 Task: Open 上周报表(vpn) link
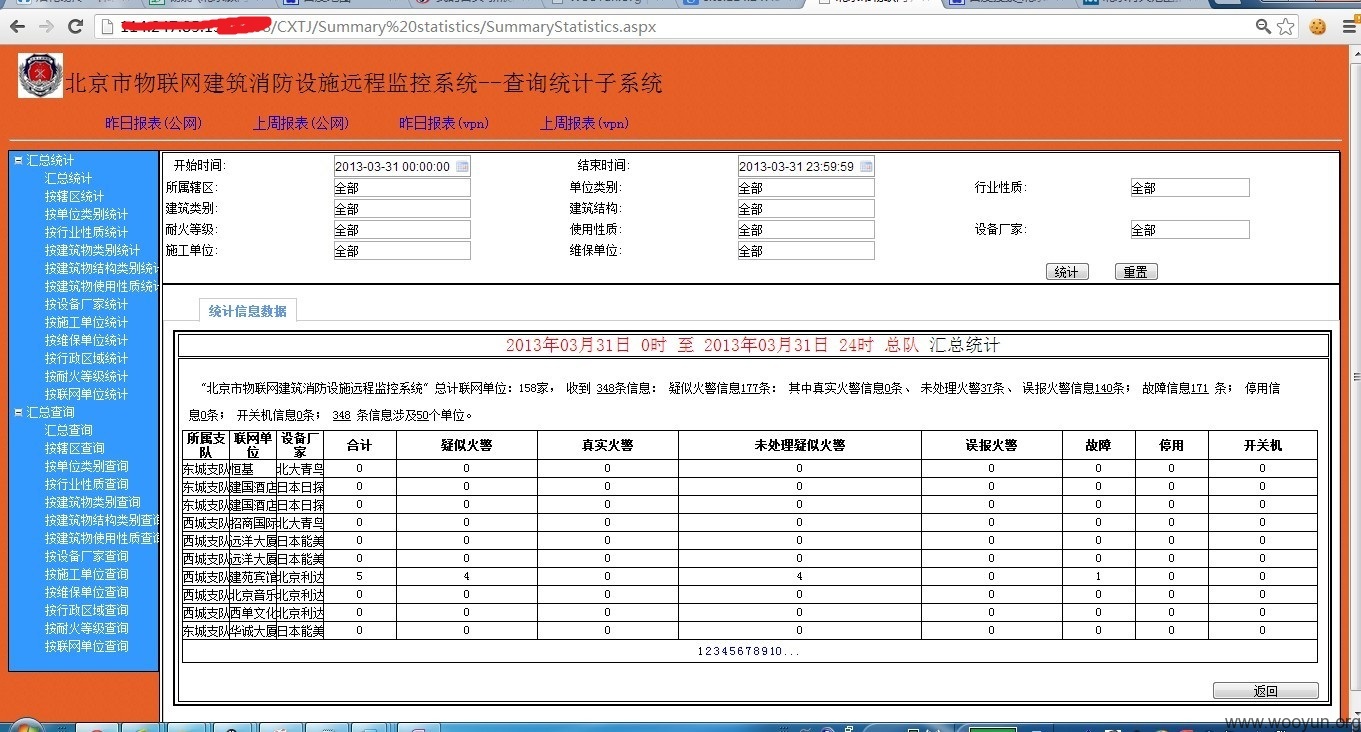[x=585, y=123]
